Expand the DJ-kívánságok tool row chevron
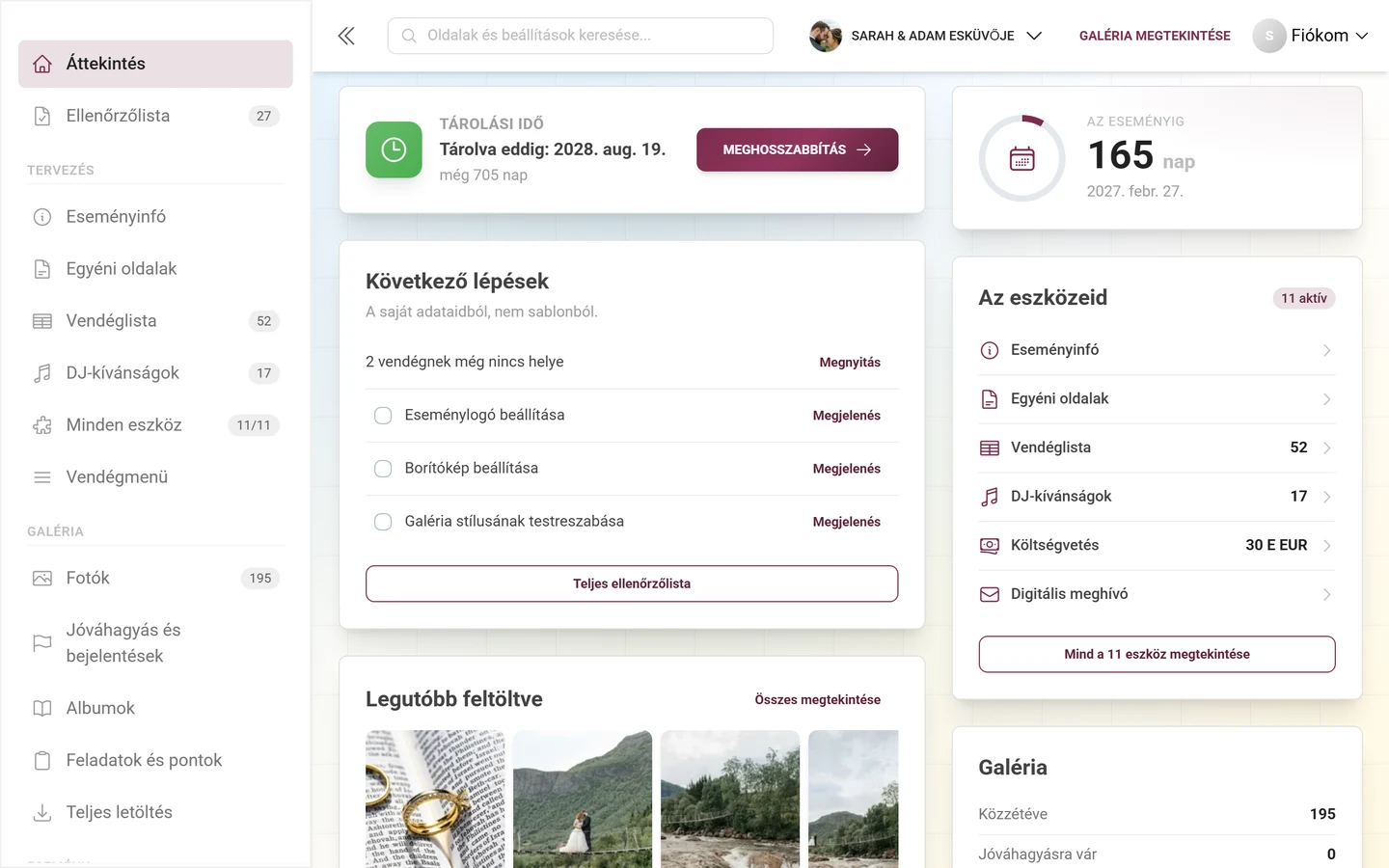 pos(1327,497)
